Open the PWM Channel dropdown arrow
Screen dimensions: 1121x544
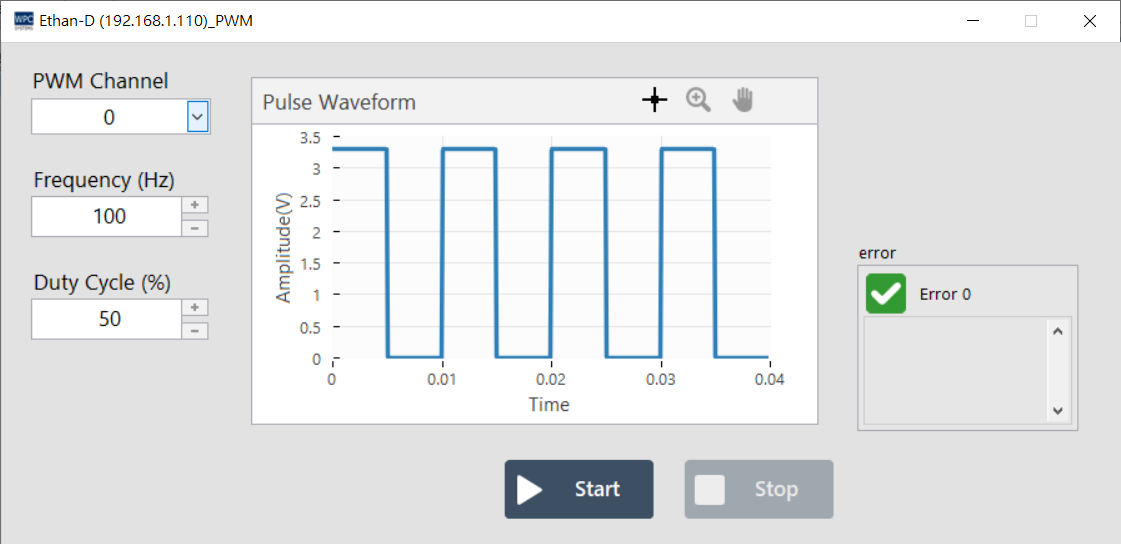click(198, 117)
